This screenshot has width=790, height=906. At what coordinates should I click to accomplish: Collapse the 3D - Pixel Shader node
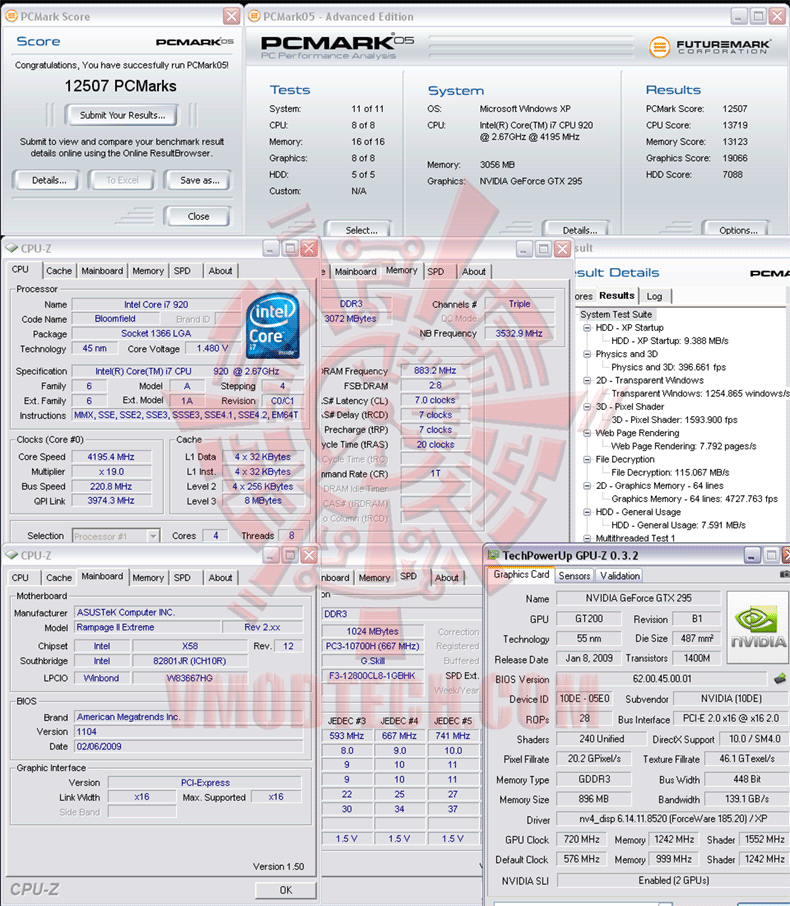point(587,407)
